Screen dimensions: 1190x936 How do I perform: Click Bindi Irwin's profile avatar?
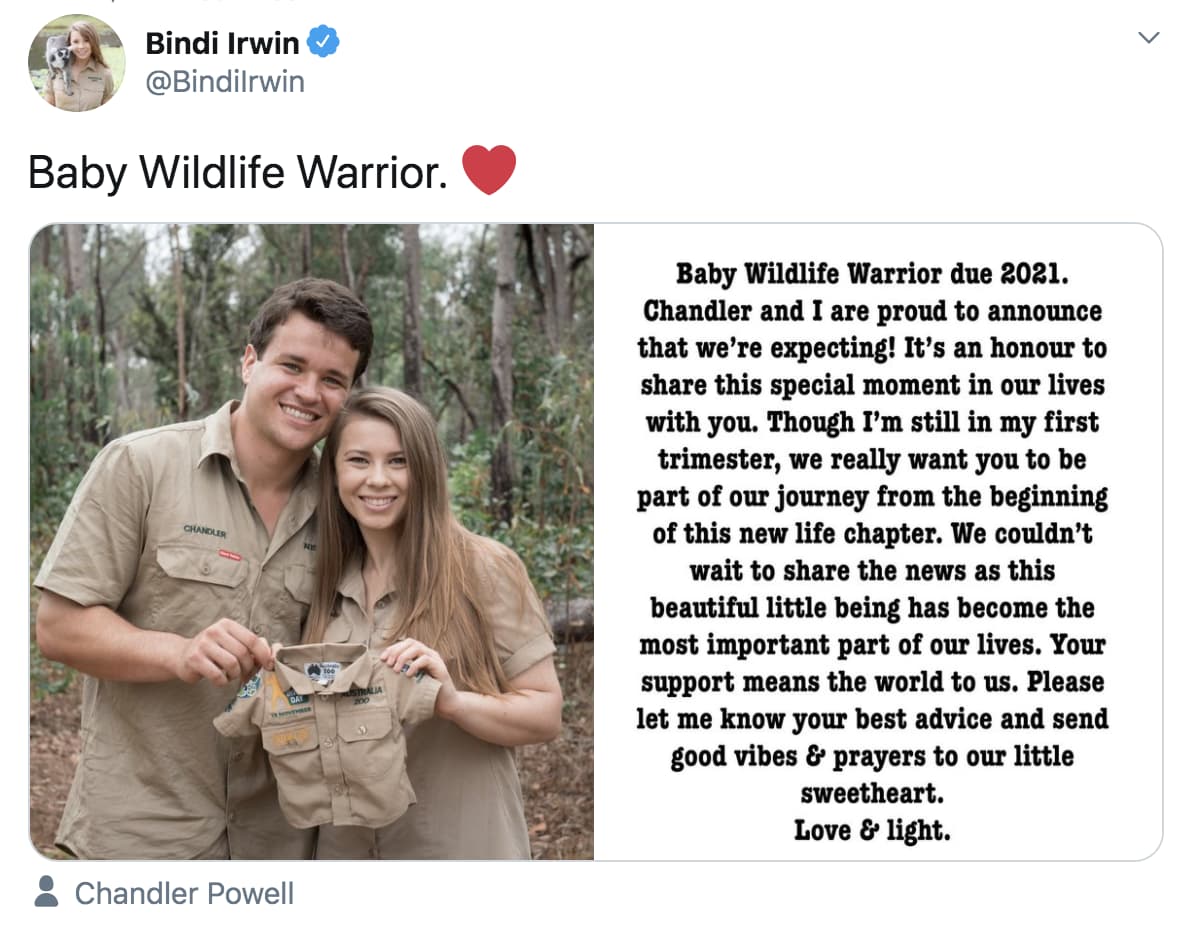pyautogui.click(x=76, y=63)
